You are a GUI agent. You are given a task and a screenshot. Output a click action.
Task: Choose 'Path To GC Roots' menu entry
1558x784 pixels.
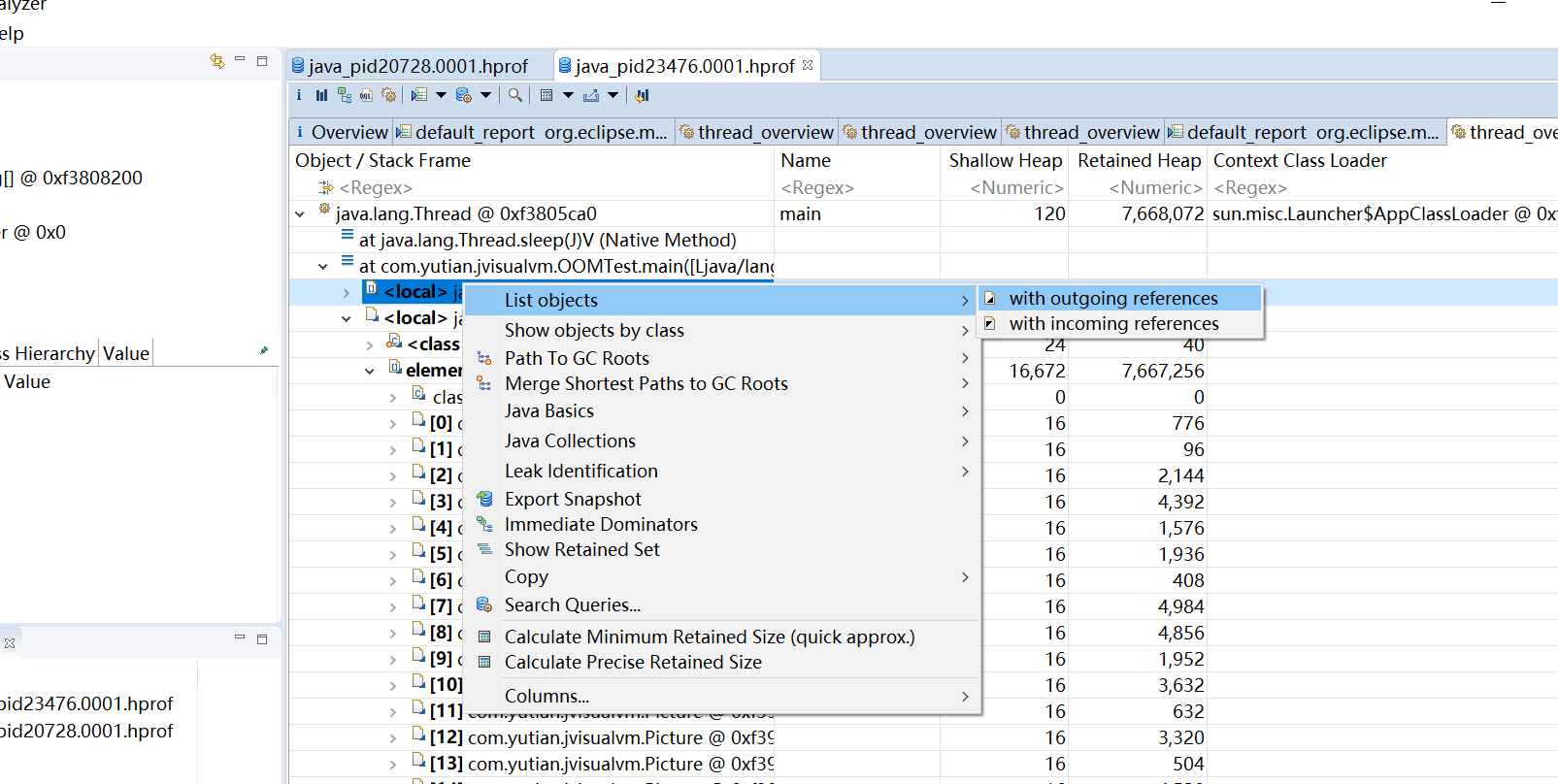point(577,358)
